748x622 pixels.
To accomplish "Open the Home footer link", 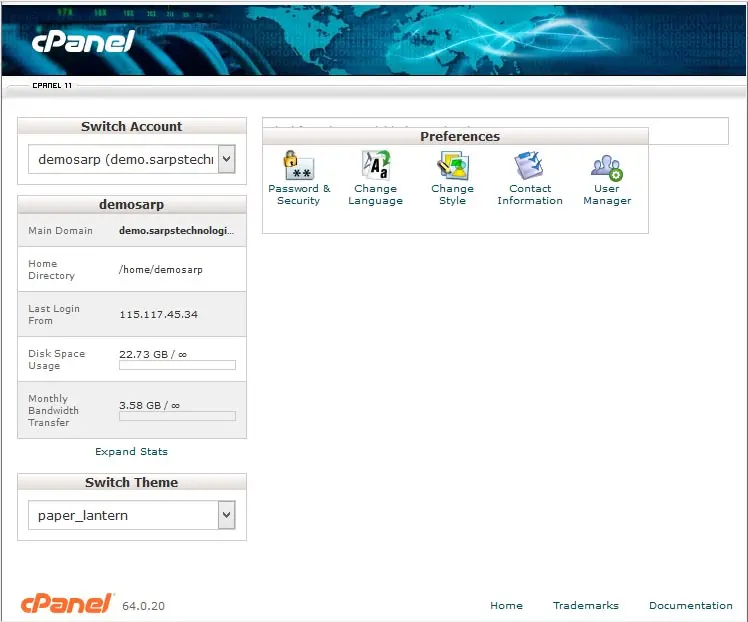I will pos(506,605).
